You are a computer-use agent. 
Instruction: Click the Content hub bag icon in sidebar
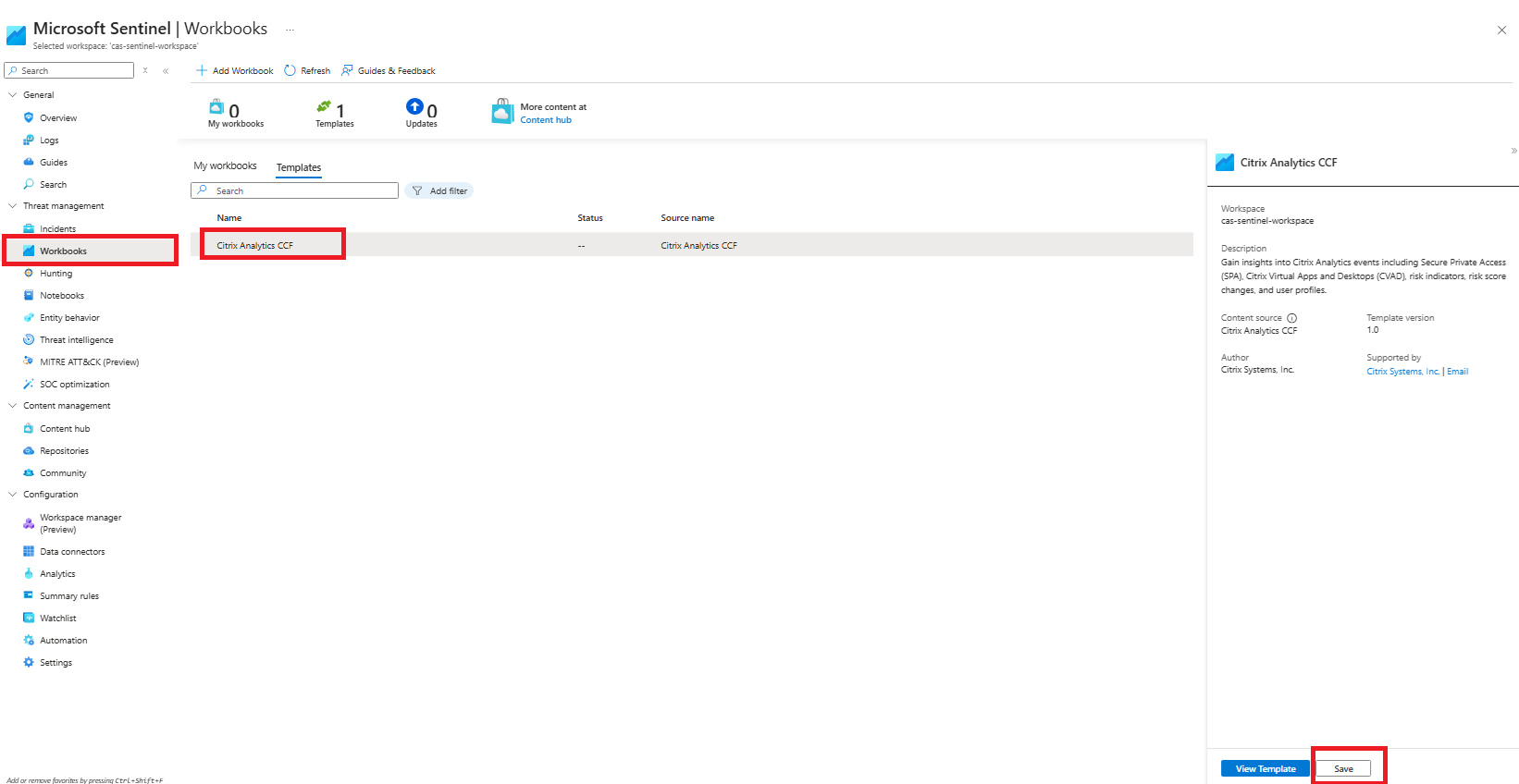29,428
